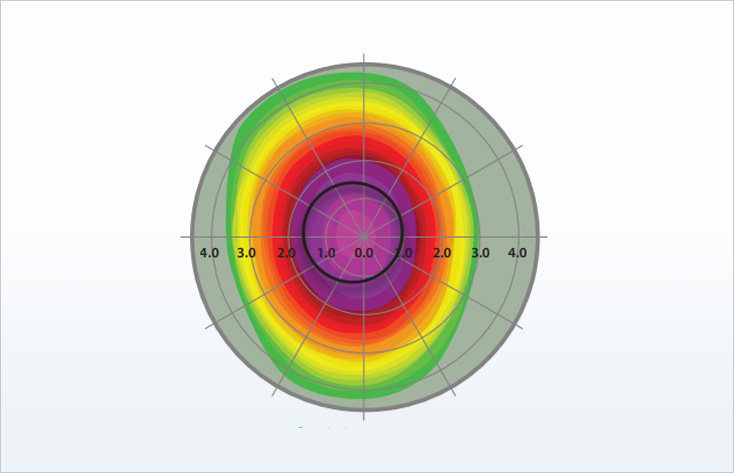Click the left 2.0 axis label
The width and height of the screenshot is (734, 473).
pos(286,254)
